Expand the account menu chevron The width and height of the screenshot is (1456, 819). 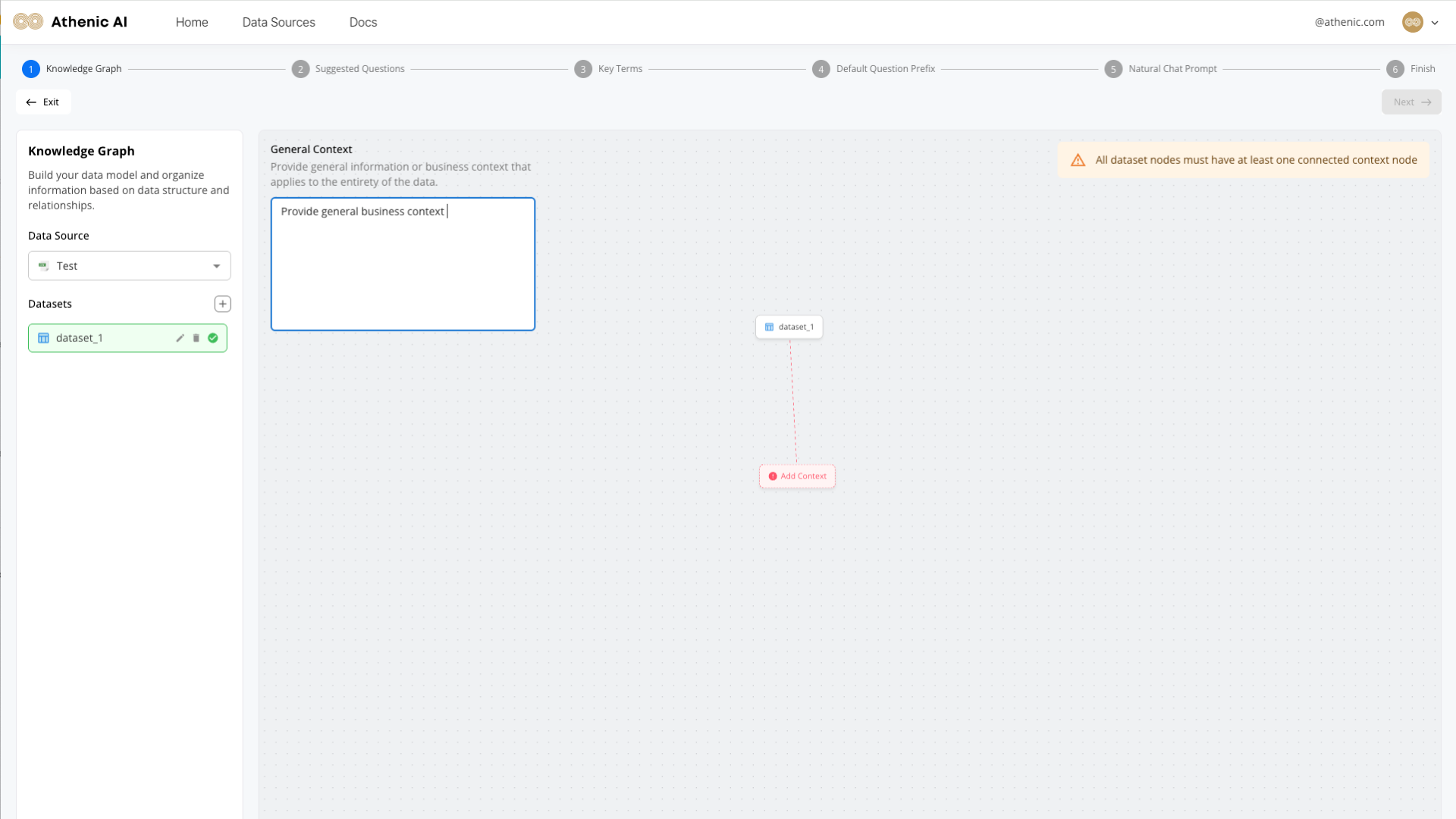(x=1435, y=23)
